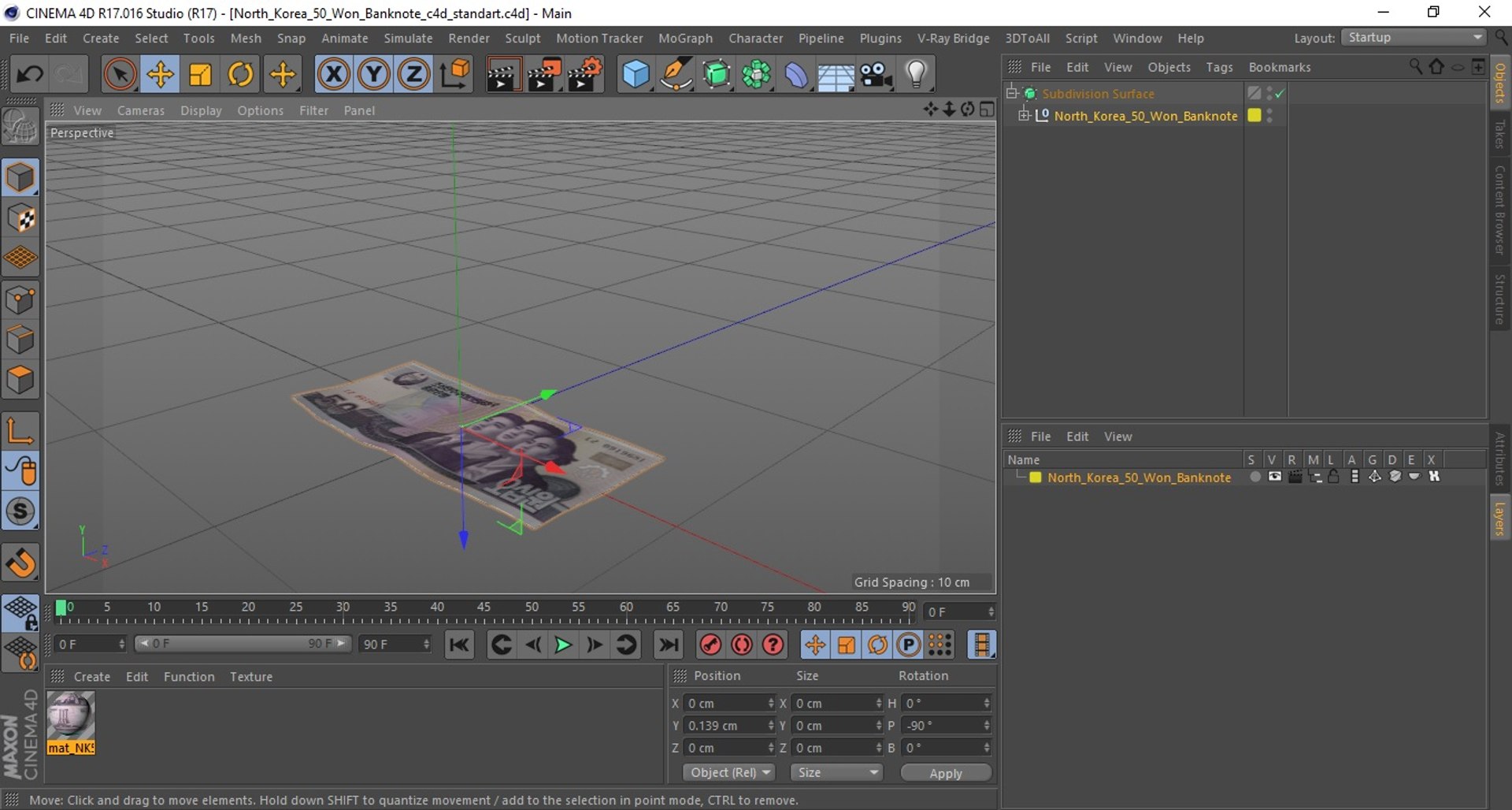Open the Object (Rel) coordinate dropdown
This screenshot has height=810, width=1512.
tap(728, 772)
